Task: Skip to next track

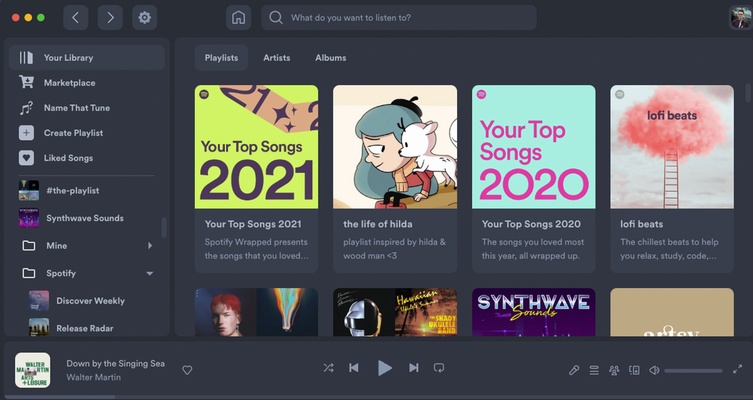Action: coord(413,368)
